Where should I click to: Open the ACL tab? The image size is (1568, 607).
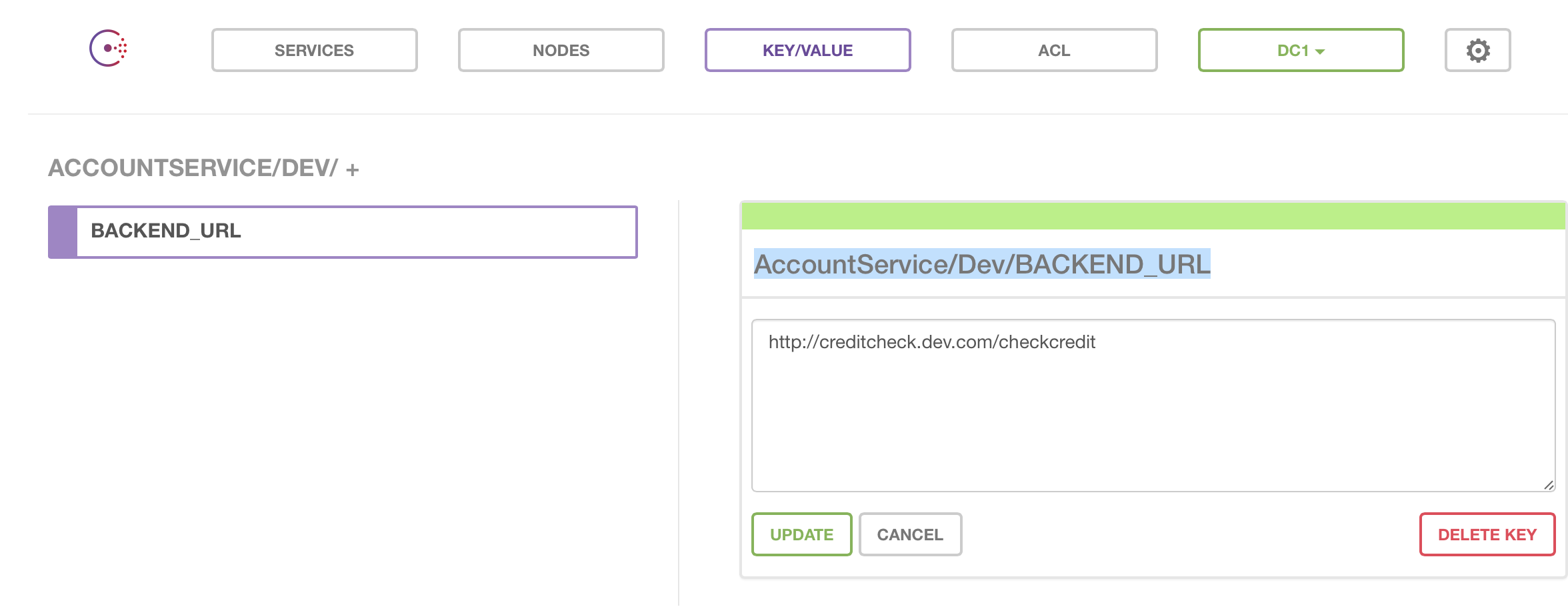[1054, 50]
